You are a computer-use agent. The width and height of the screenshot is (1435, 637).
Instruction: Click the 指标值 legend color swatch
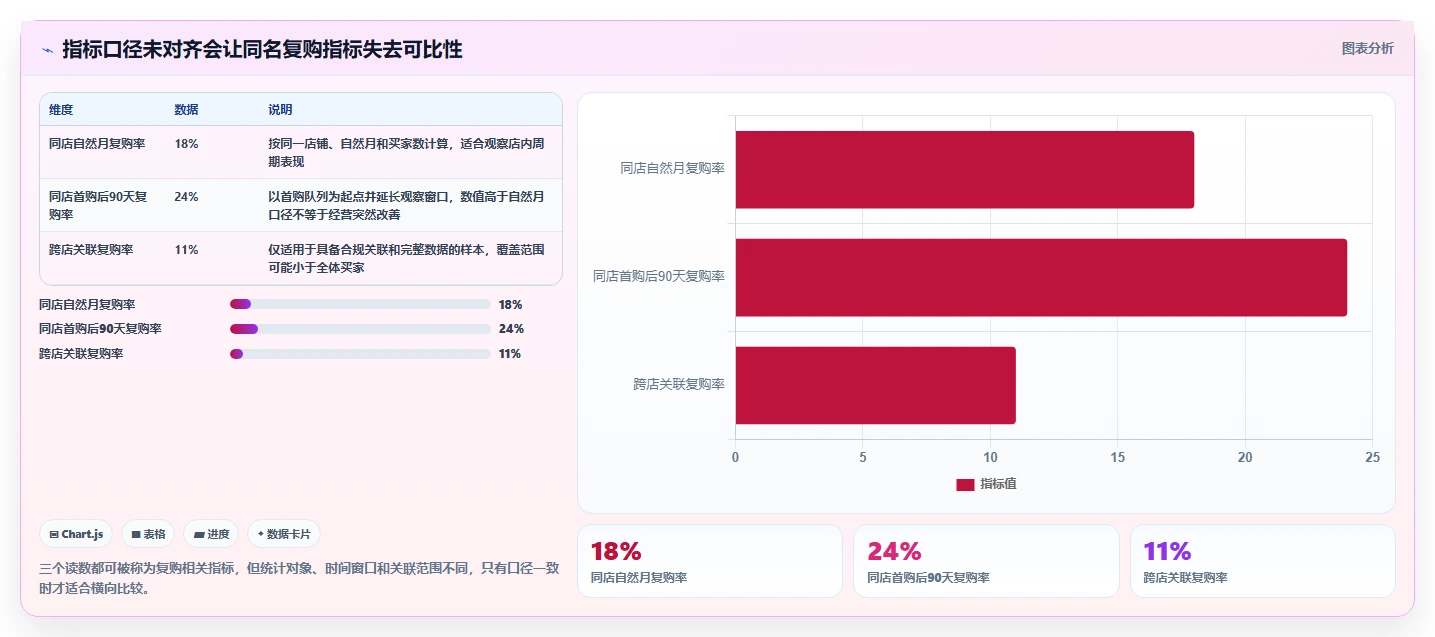coord(965,484)
